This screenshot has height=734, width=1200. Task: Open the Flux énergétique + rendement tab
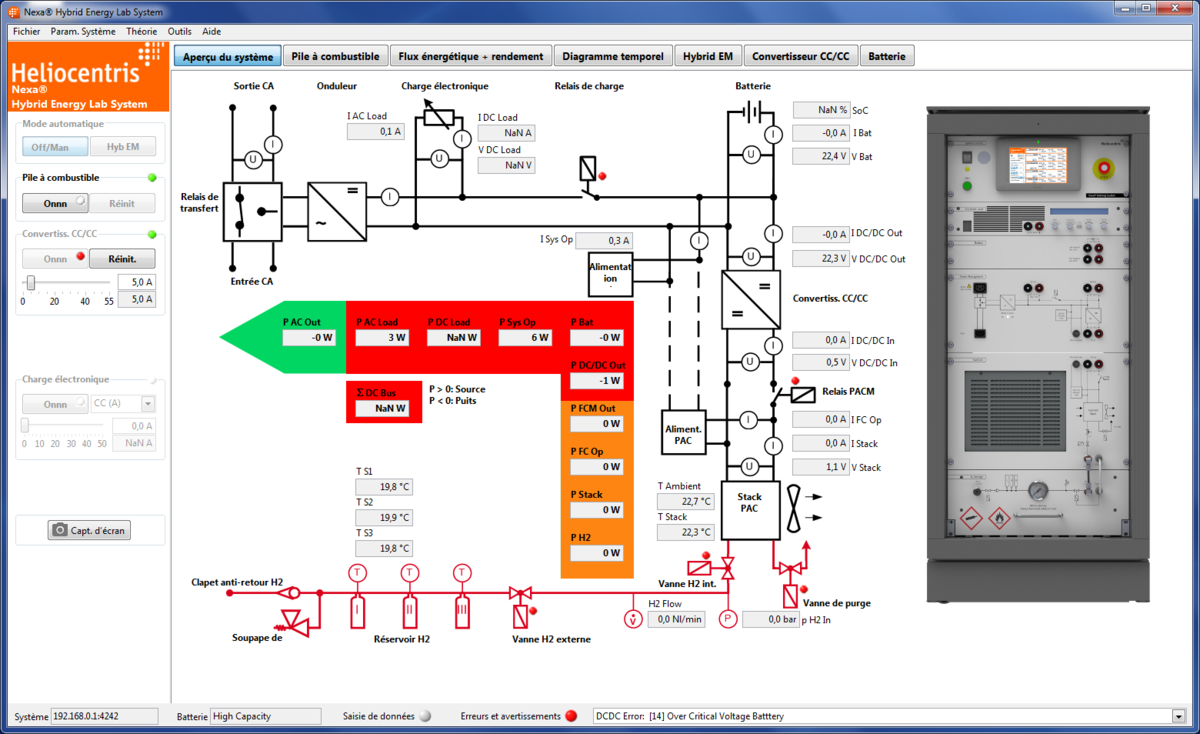pyautogui.click(x=470, y=56)
